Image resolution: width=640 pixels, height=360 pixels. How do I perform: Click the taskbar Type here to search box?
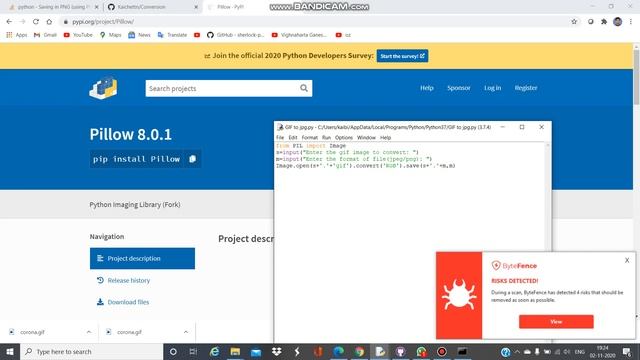(x=91, y=351)
